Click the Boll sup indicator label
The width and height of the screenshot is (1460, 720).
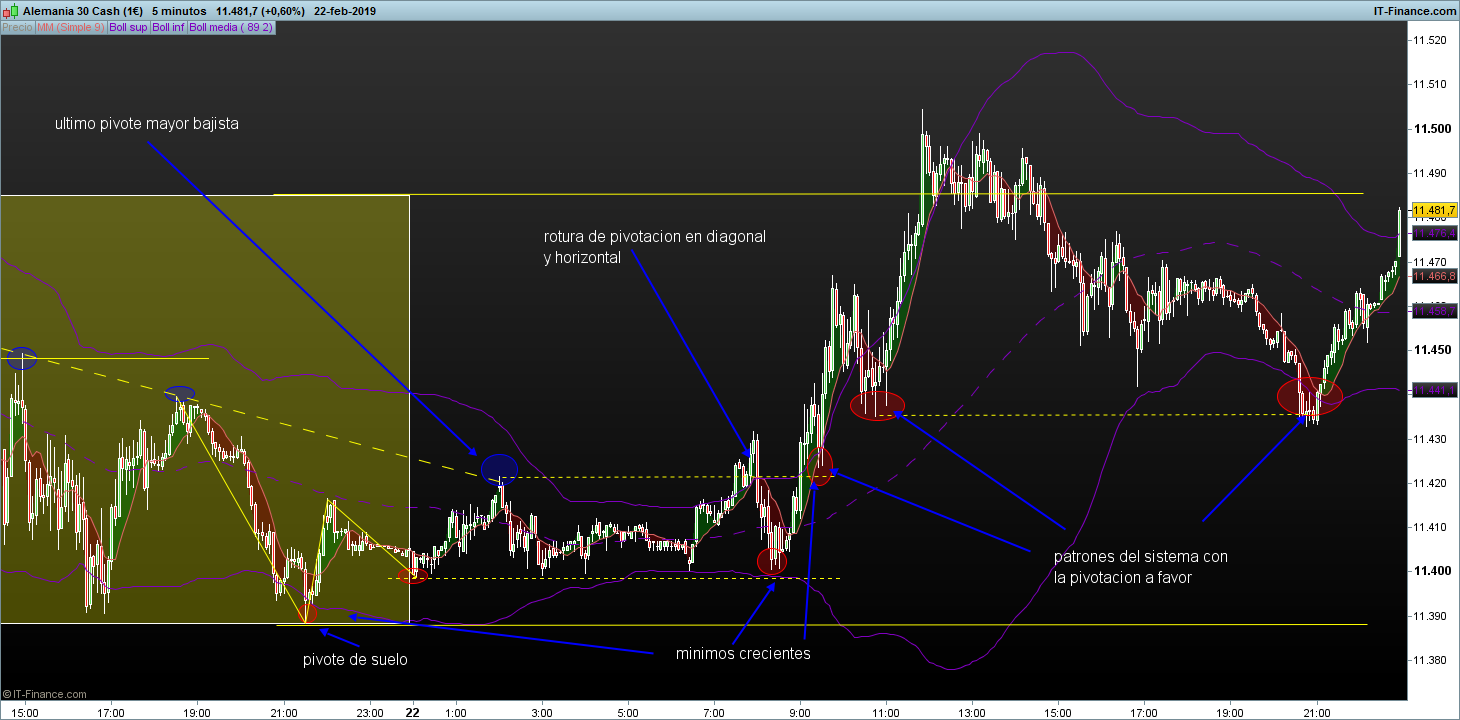(128, 27)
